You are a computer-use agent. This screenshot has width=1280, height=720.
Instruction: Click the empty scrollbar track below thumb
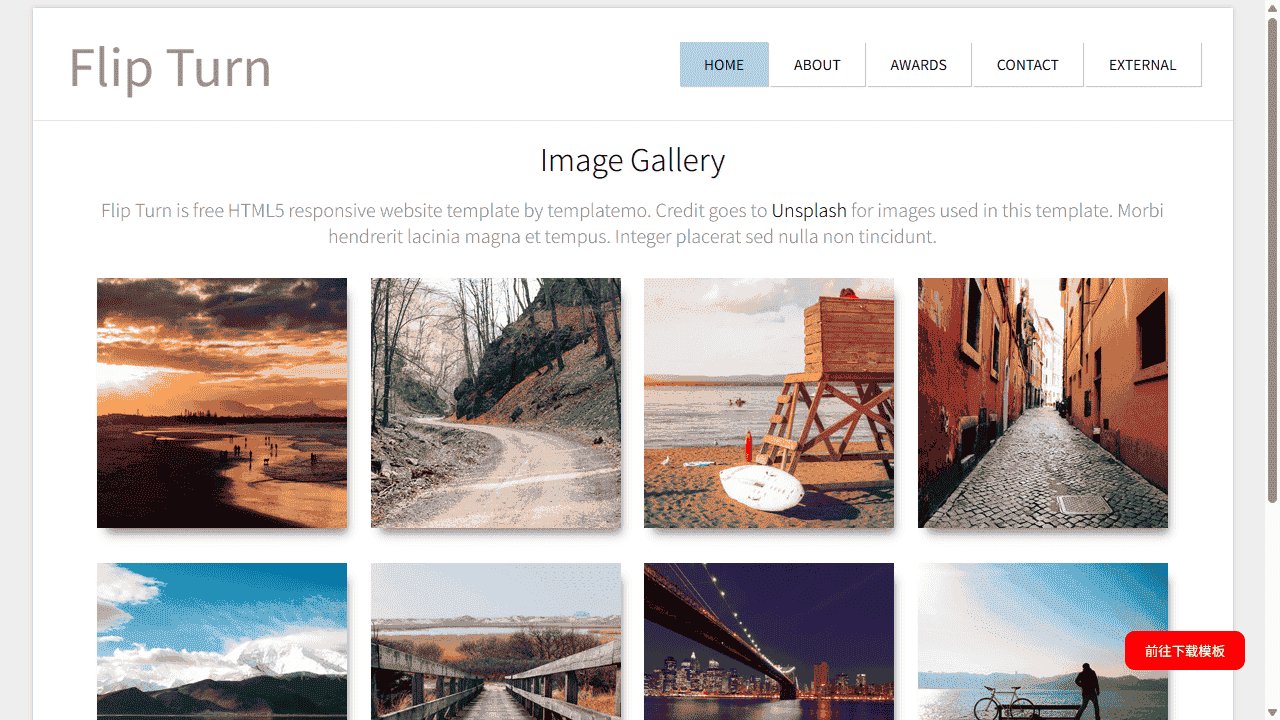(1272, 600)
